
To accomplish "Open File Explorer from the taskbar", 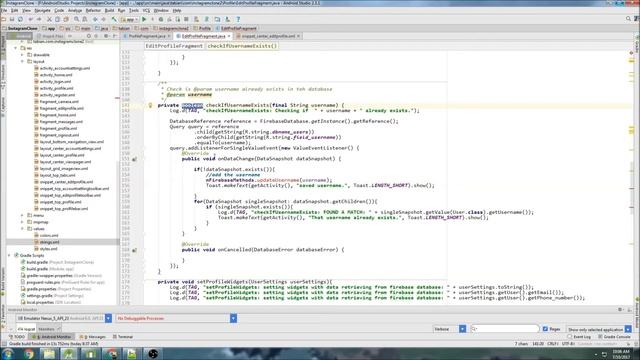I will click(49, 354).
